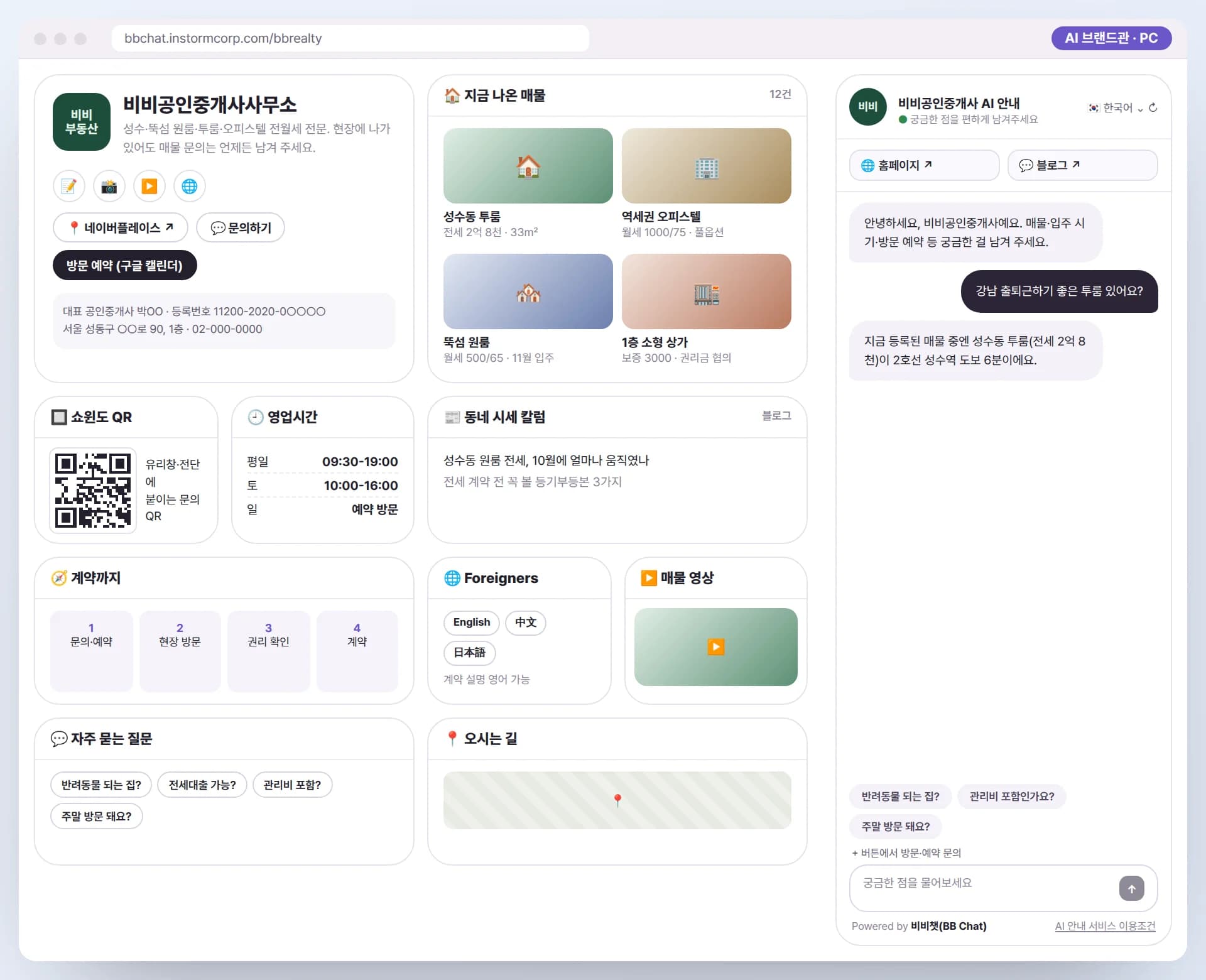Viewport: 1206px width, 980px height.
Task: Click the 보증 3000 · 권리금 협의 text
Action: (x=676, y=358)
